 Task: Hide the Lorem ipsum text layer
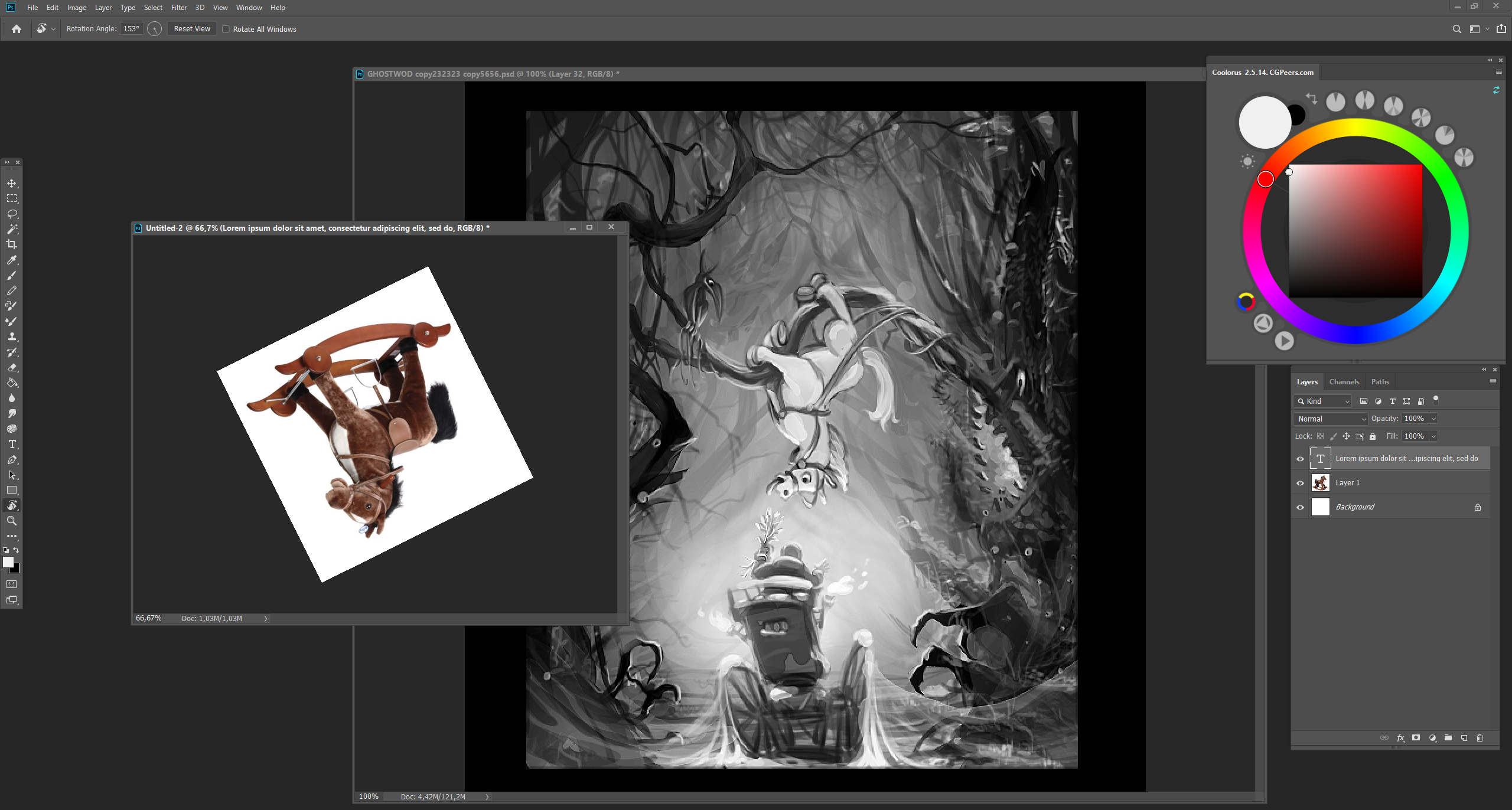(x=1300, y=459)
